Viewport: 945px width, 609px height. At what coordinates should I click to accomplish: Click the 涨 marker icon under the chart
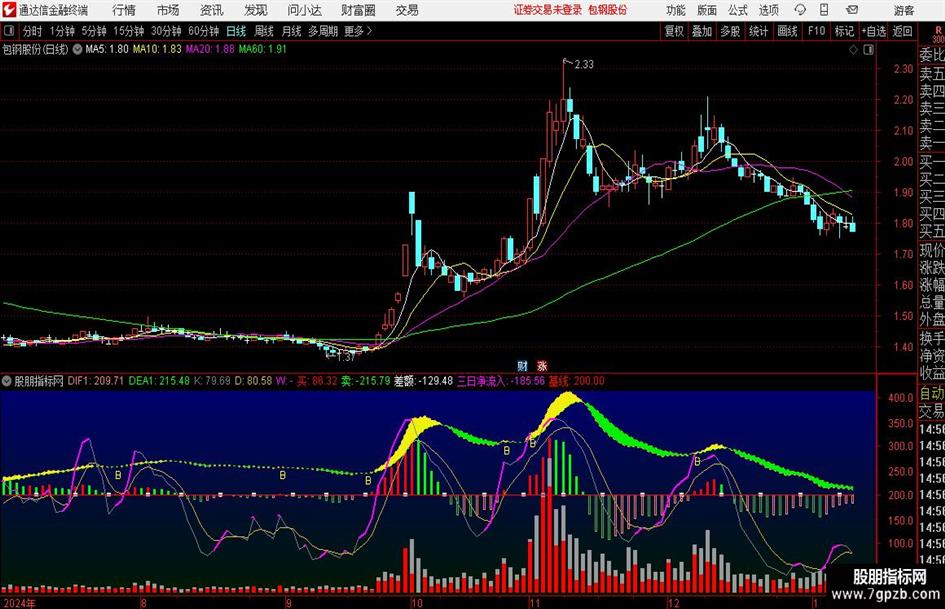click(x=542, y=365)
